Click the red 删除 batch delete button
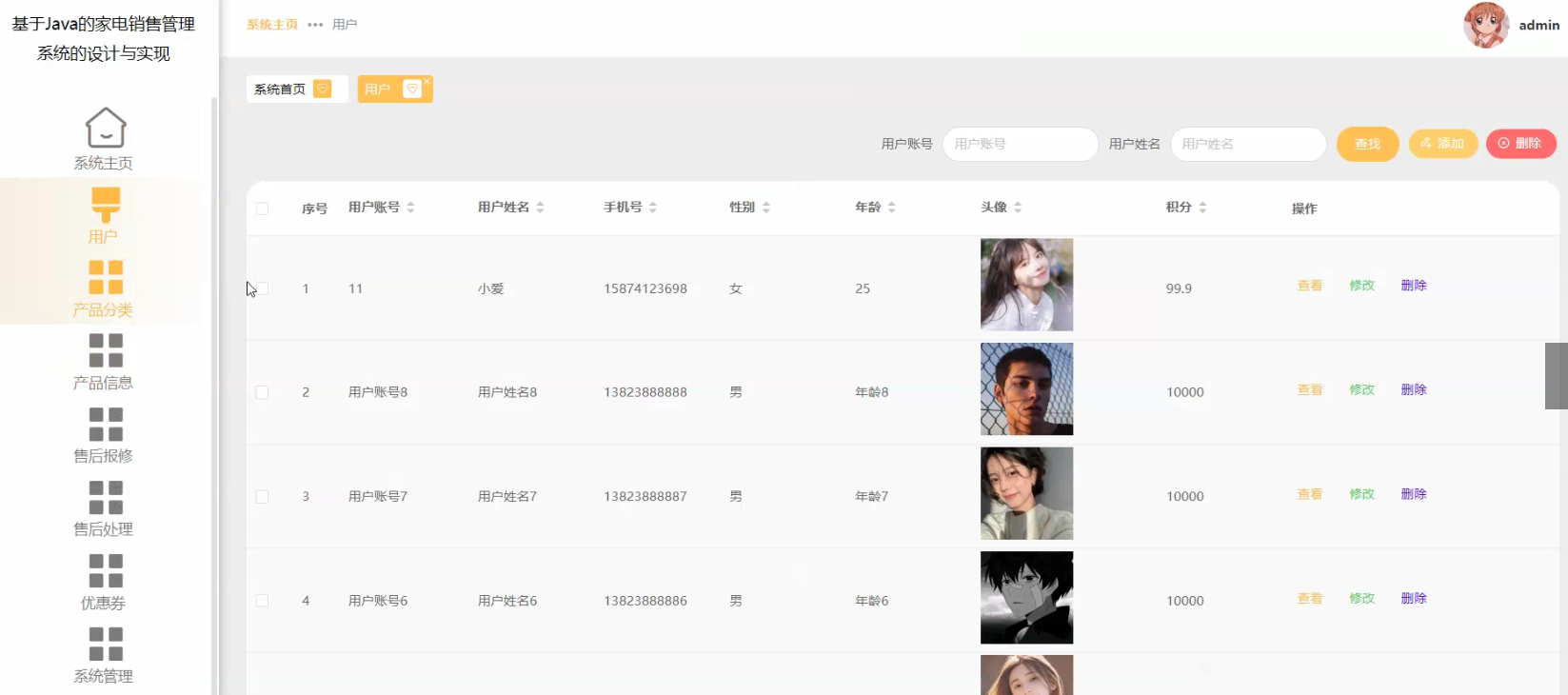 (x=1520, y=144)
